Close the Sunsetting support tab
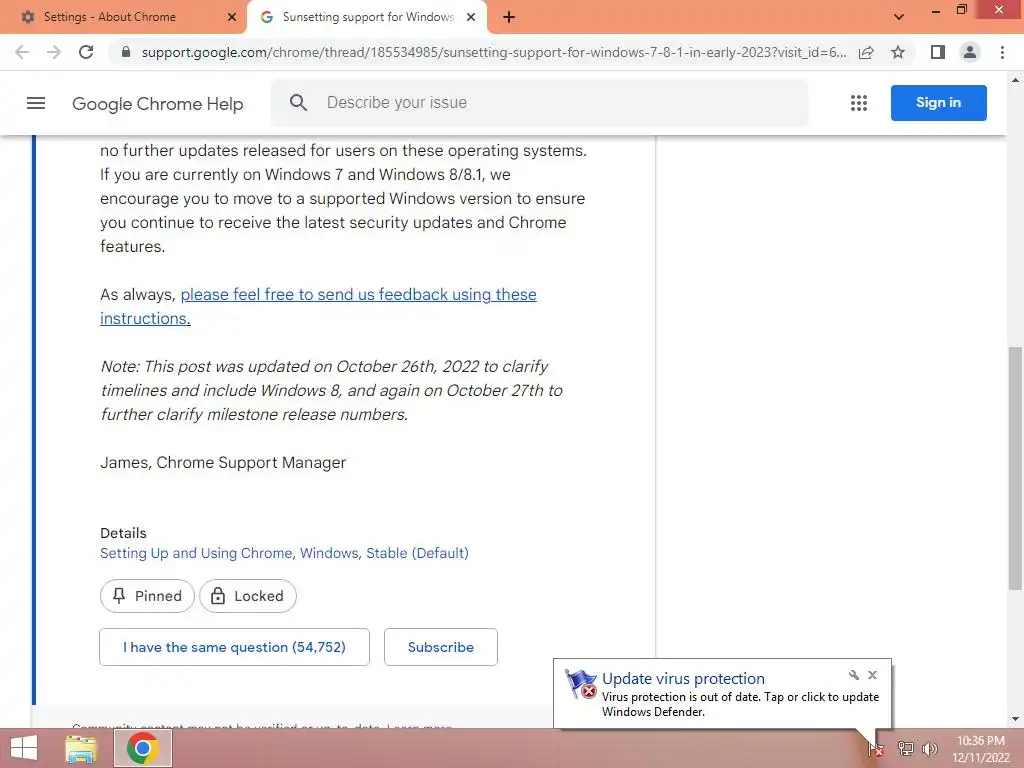 (471, 17)
